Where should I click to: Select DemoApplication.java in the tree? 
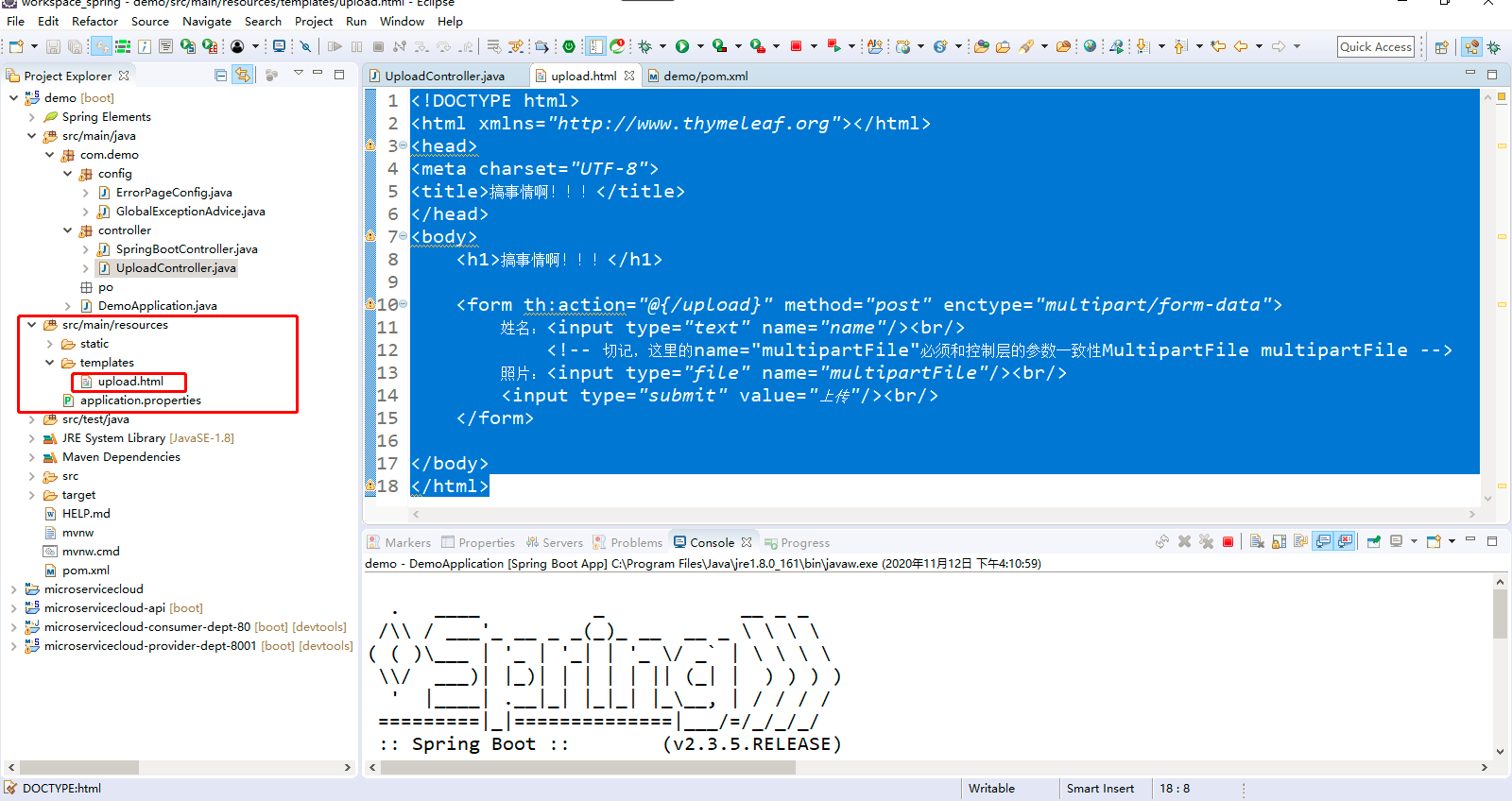click(x=158, y=306)
